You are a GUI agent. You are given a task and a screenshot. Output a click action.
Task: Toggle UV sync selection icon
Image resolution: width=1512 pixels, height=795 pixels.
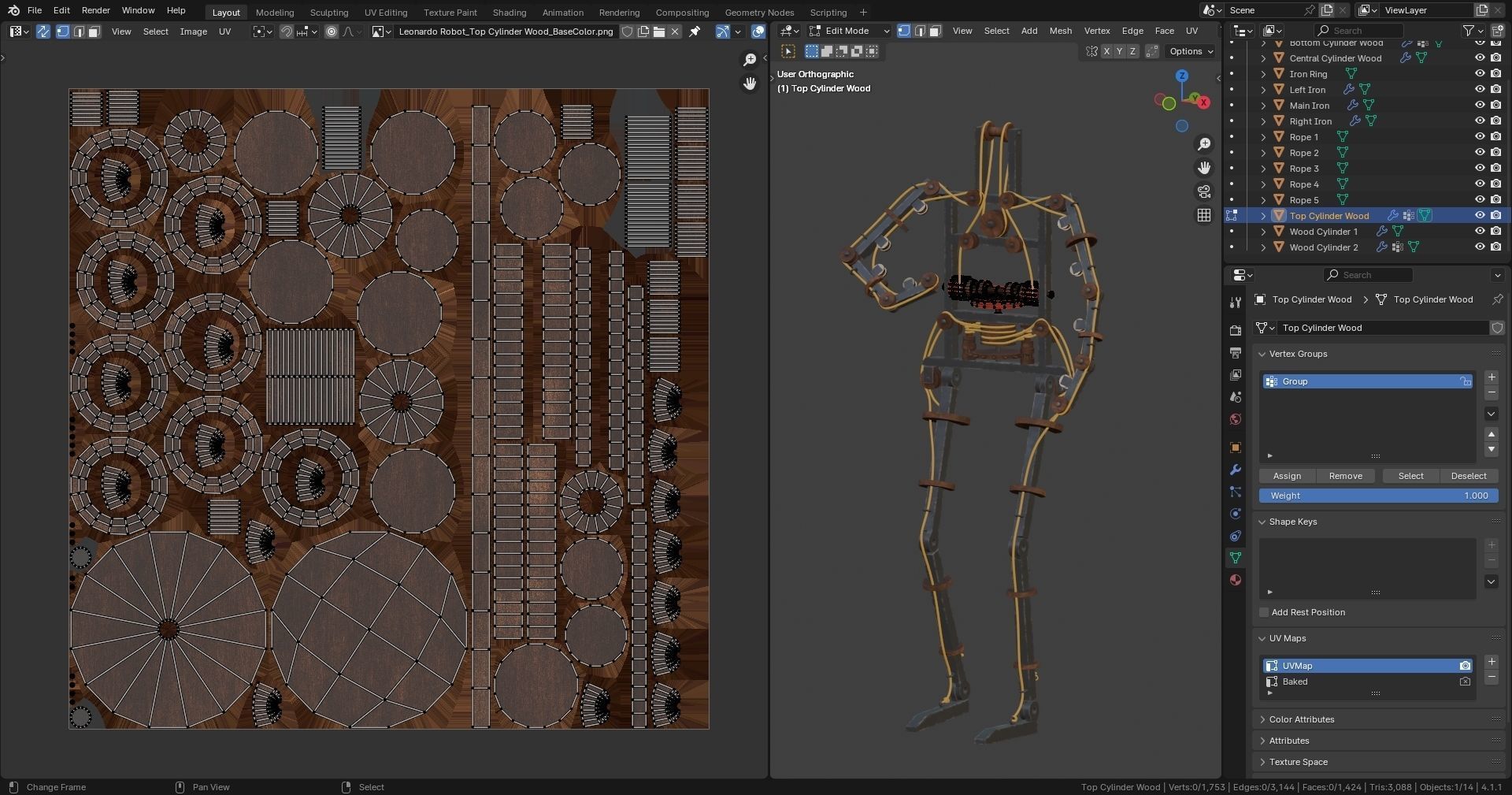tap(43, 32)
